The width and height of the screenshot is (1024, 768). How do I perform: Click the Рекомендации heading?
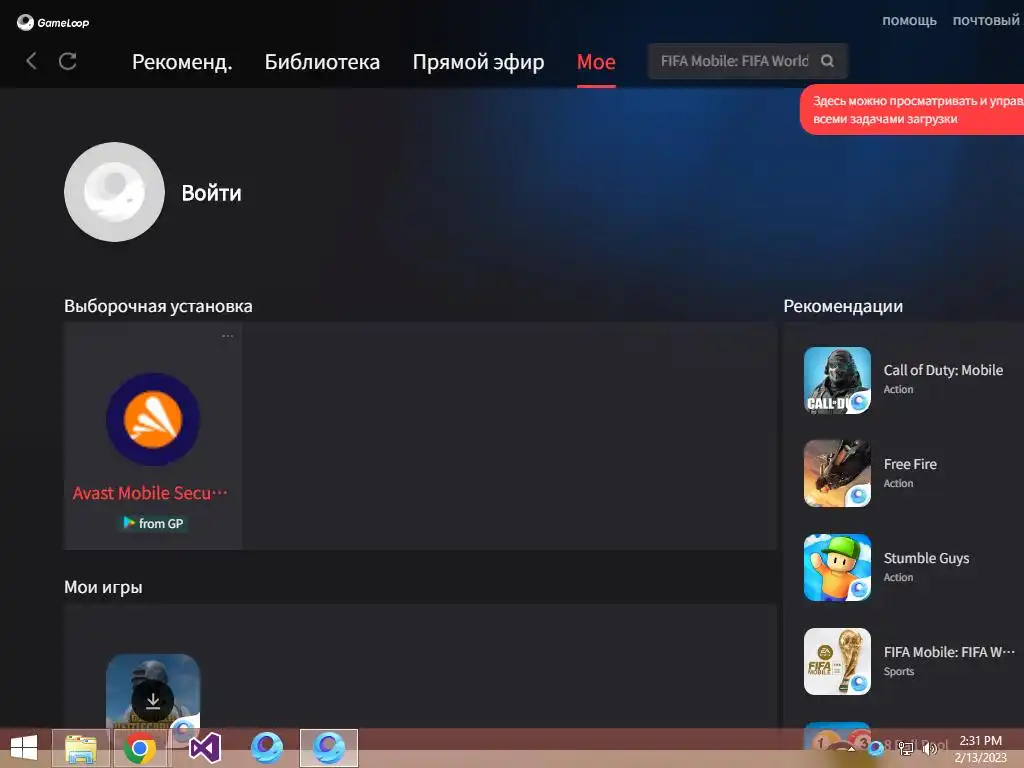point(843,306)
